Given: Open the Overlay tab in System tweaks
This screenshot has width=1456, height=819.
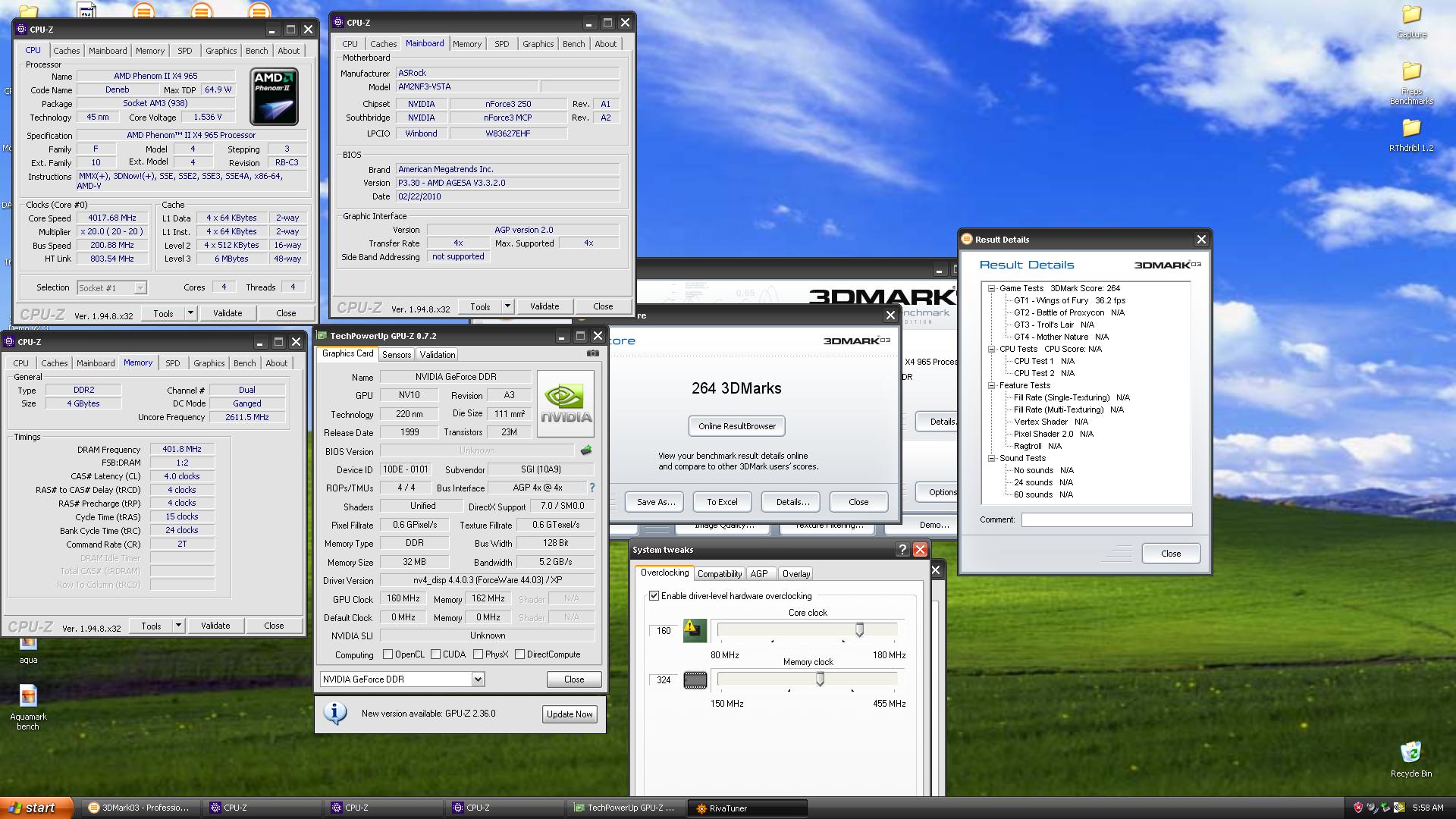Looking at the screenshot, I should point(796,574).
